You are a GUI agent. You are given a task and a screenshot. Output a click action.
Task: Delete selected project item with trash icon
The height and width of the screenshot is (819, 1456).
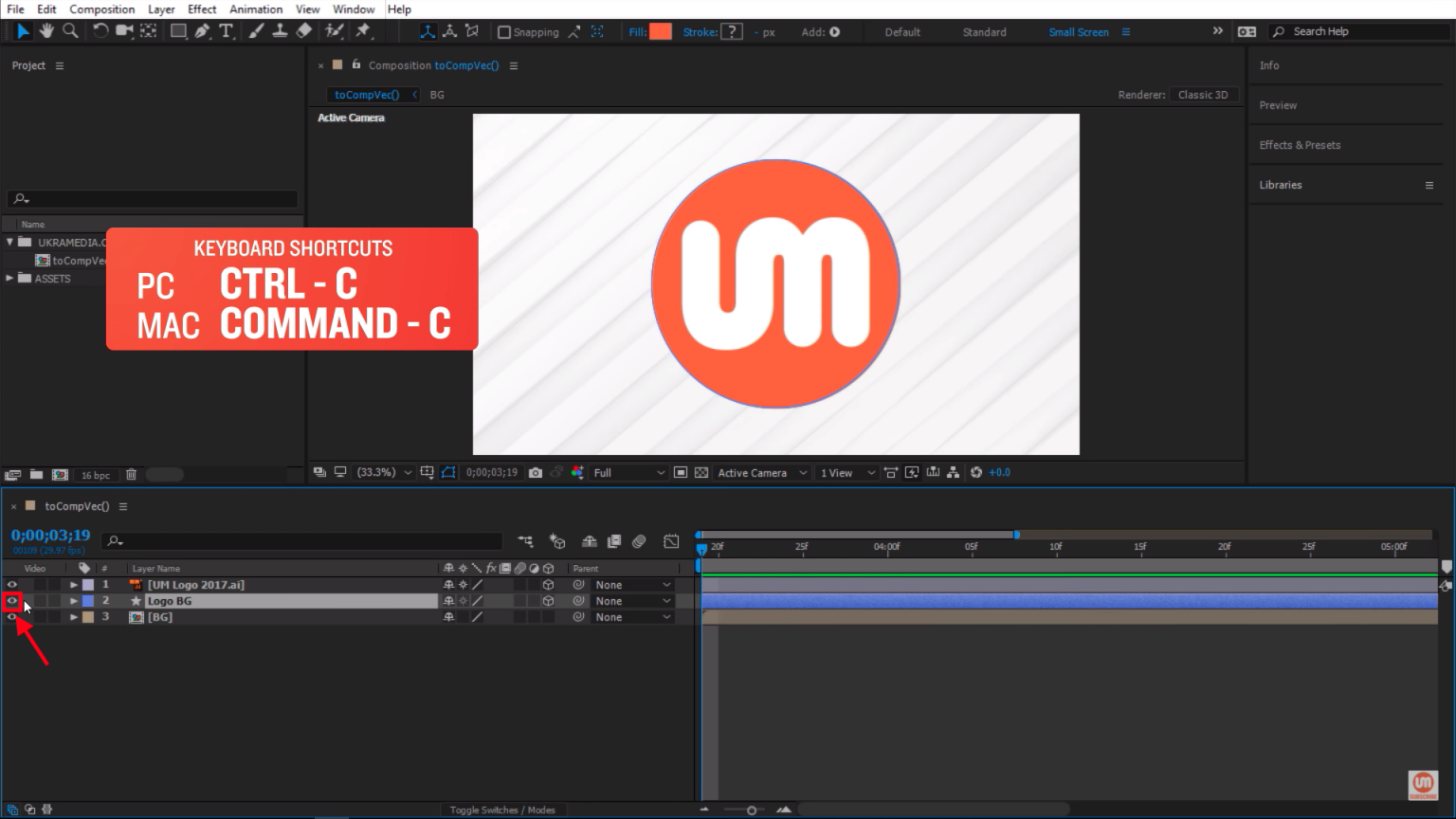(x=132, y=475)
